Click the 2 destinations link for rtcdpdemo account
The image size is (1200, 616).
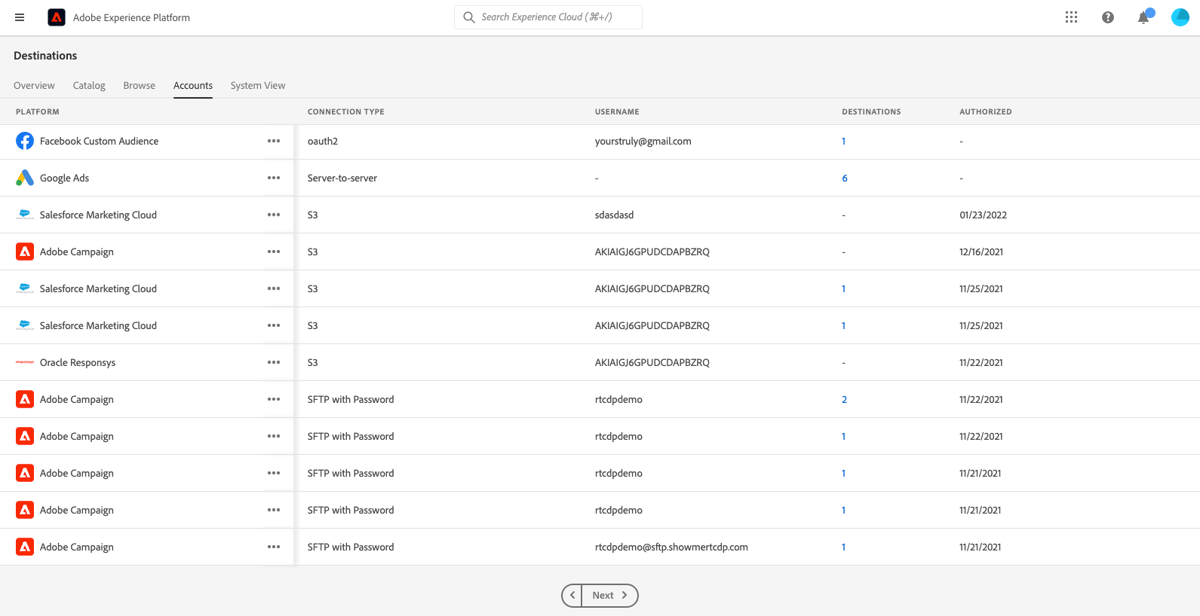pos(843,399)
